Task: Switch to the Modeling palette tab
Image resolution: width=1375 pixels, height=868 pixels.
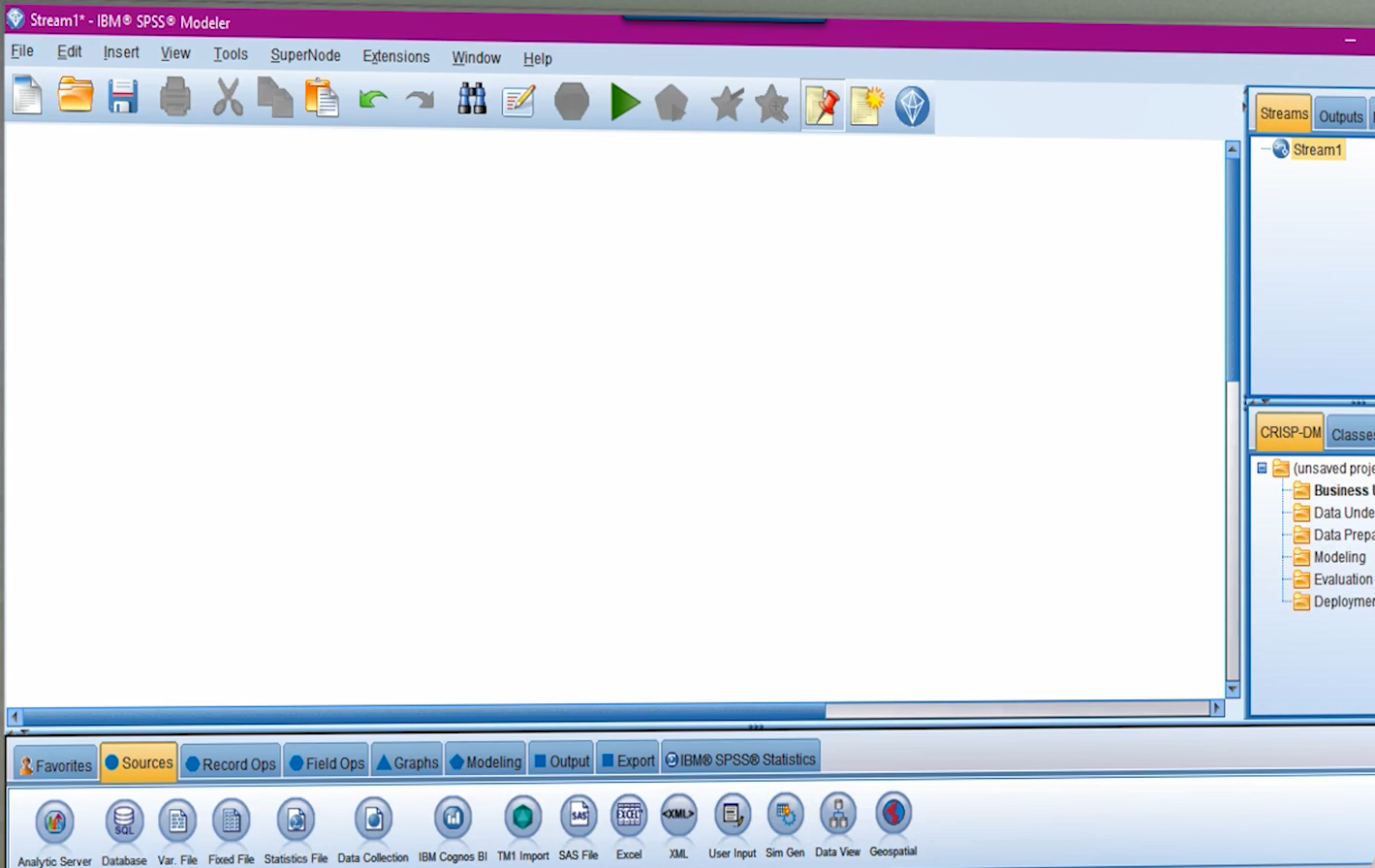Action: pos(485,762)
